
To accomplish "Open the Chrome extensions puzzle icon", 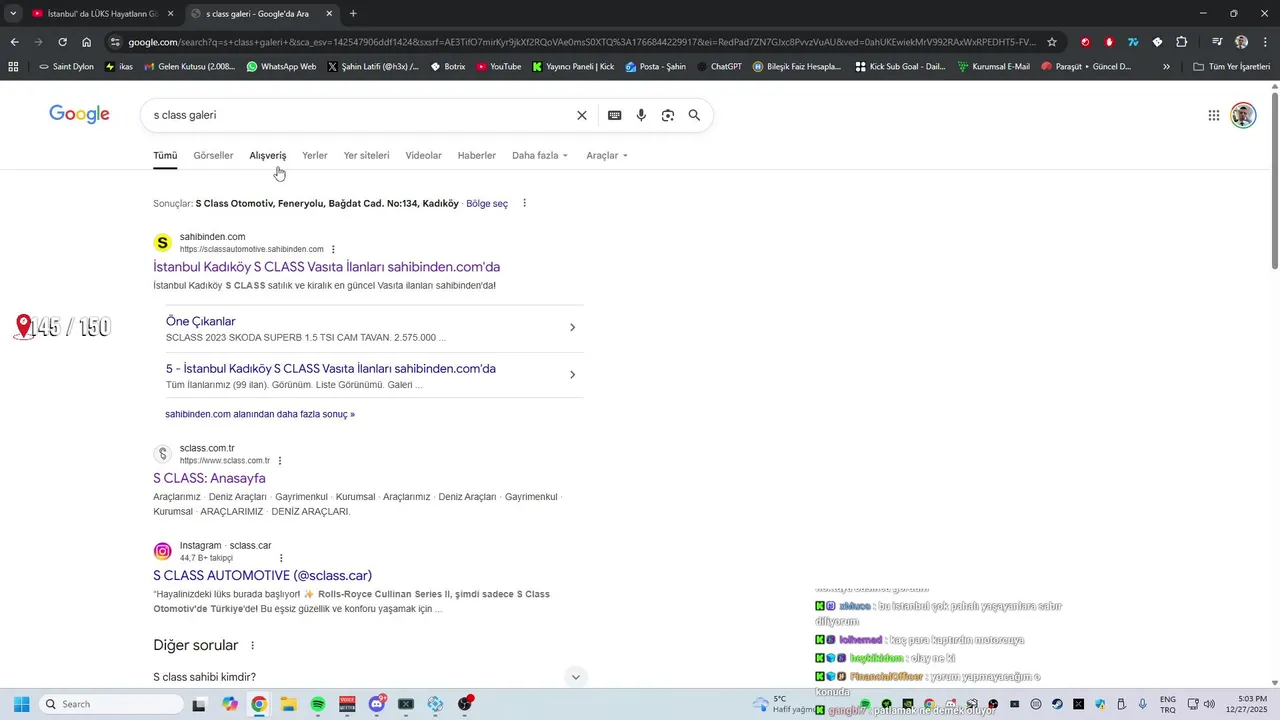I will (1182, 42).
